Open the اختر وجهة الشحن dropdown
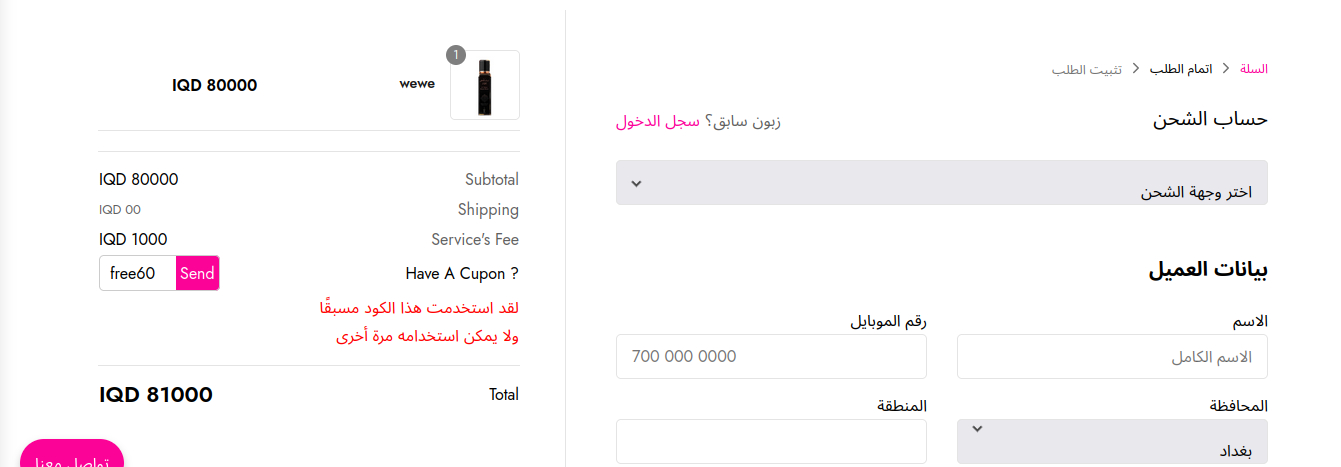The image size is (1341, 467). [942, 183]
